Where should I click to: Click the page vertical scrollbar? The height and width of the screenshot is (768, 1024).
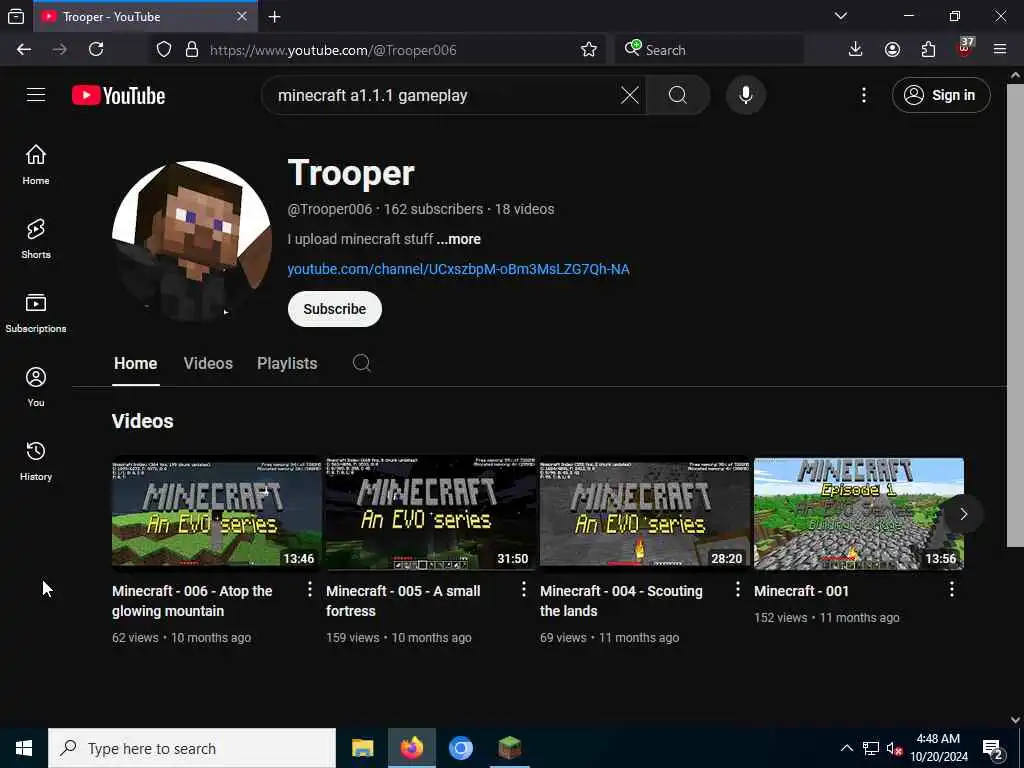(x=1015, y=315)
